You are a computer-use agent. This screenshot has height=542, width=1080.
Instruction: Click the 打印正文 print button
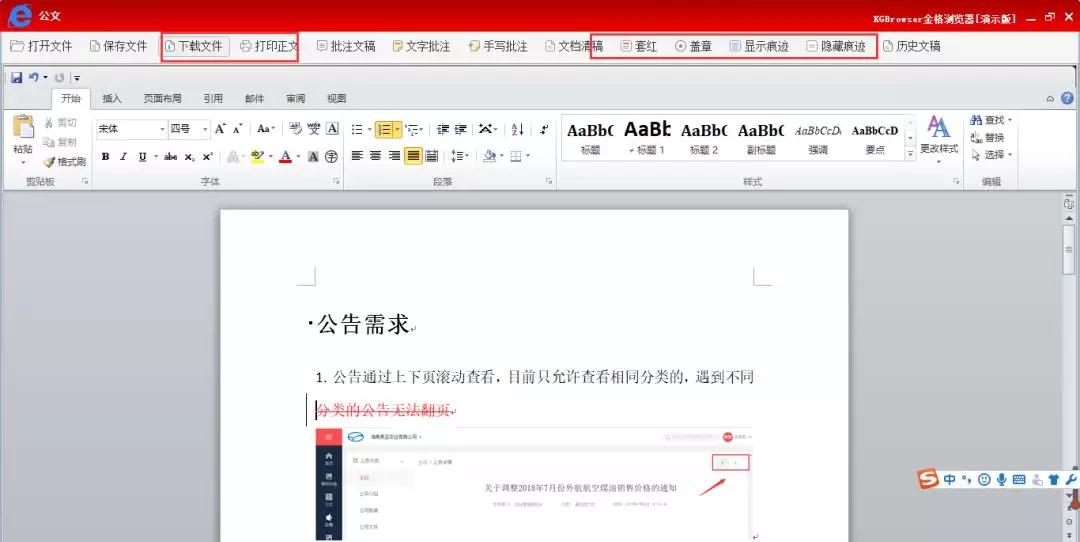click(x=269, y=46)
